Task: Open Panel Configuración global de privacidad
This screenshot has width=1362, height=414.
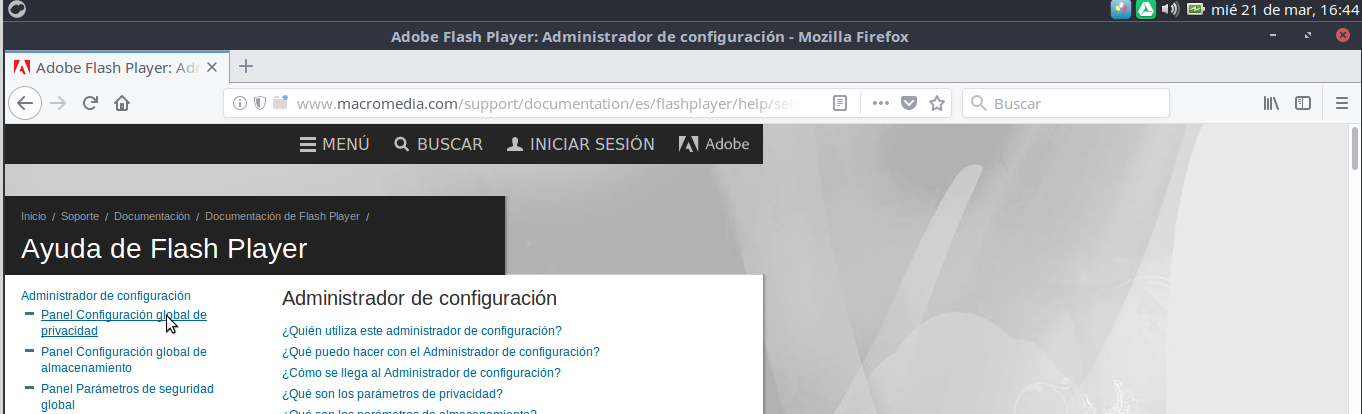Action: 124,322
